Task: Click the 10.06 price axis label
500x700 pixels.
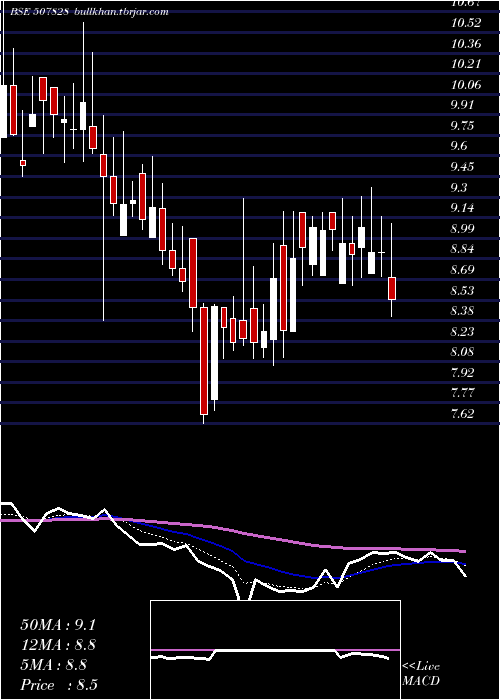Action: (466, 85)
